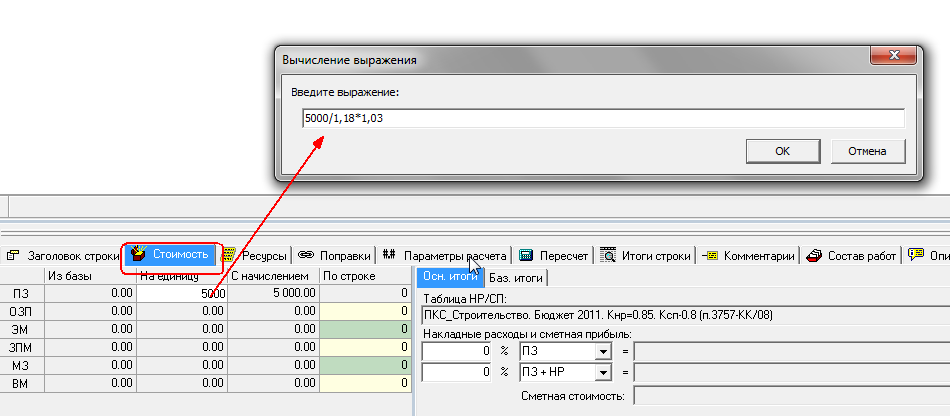The width and height of the screenshot is (950, 416).
Task: Click the profit percent field beside ПЗ + НР
Action: pyautogui.click(x=456, y=372)
